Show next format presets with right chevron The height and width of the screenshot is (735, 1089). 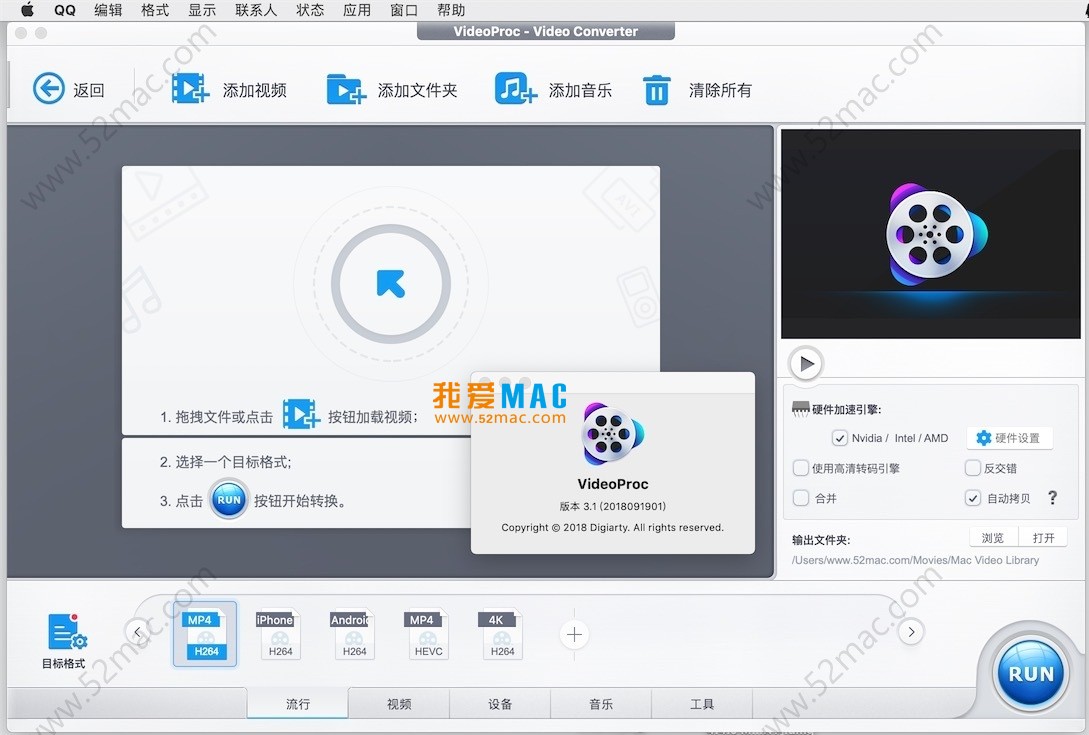pos(911,632)
